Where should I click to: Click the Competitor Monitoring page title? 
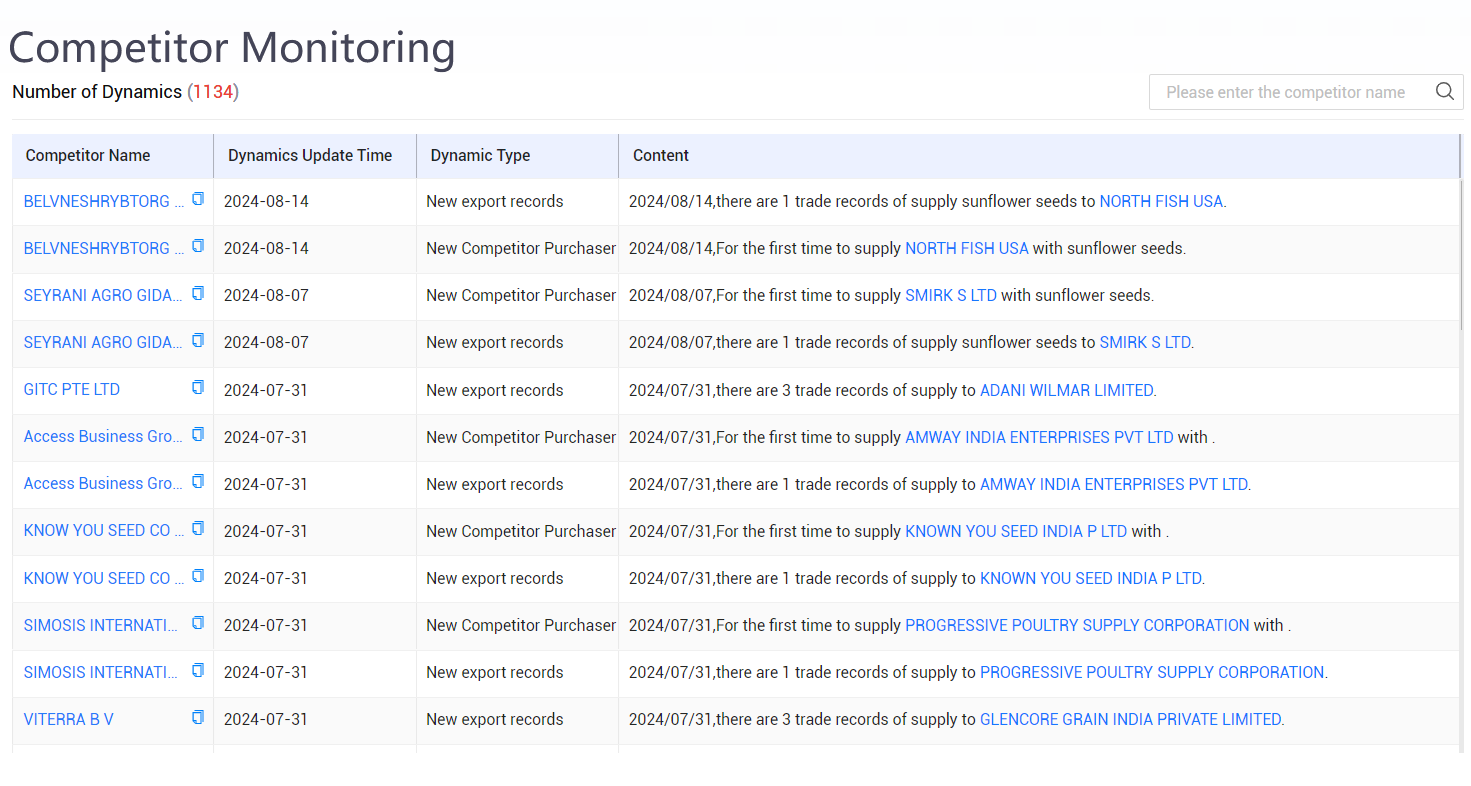(x=232, y=47)
